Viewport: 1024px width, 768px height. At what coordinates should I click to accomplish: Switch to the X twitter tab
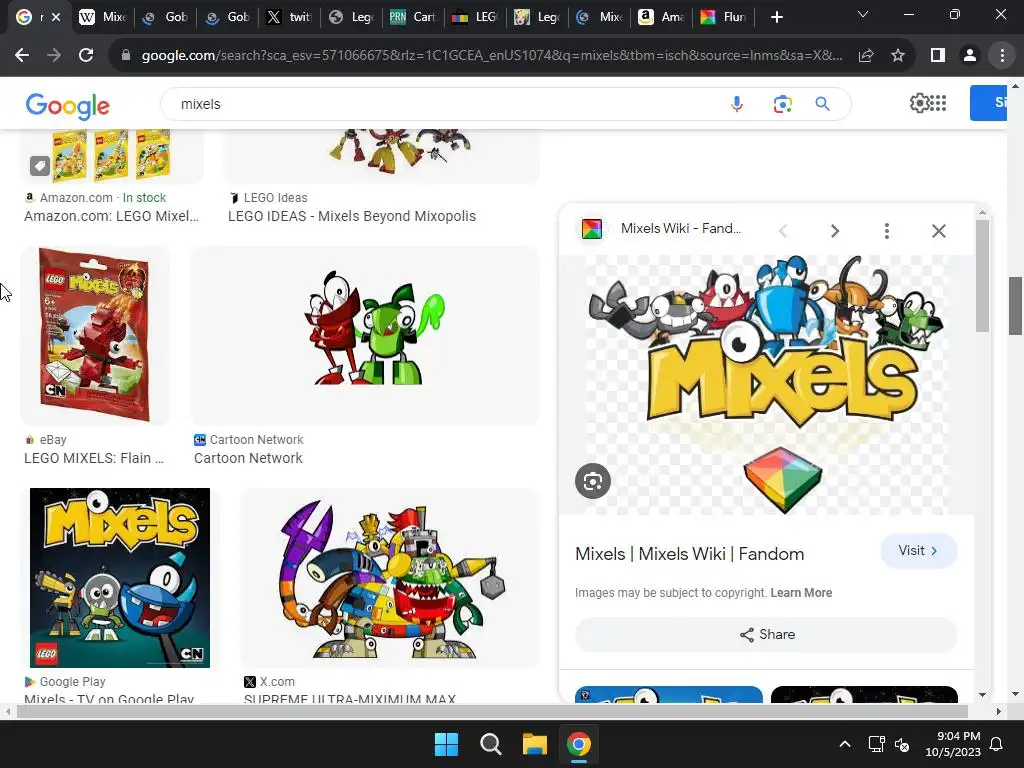(289, 17)
